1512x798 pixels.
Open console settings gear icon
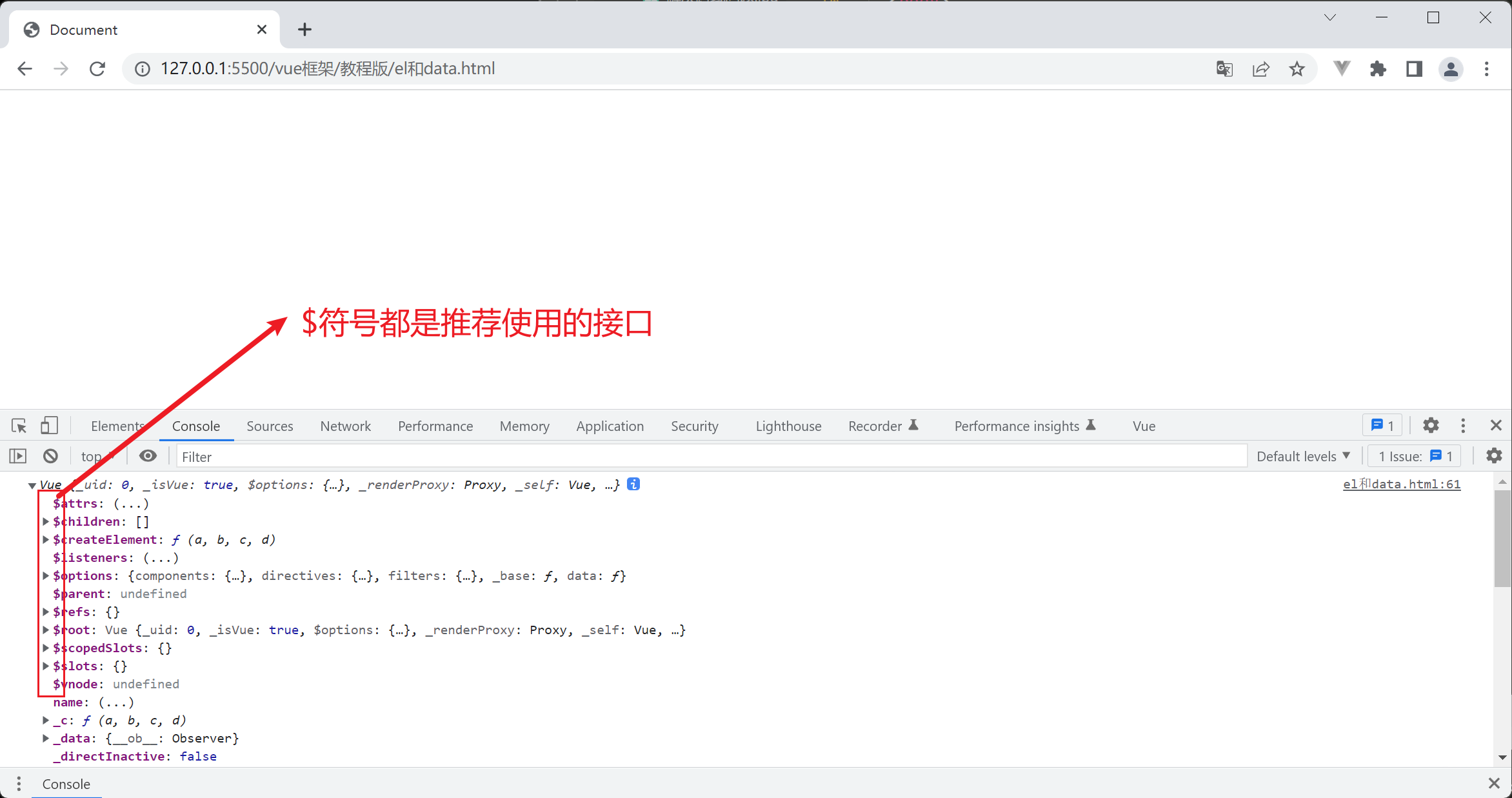pos(1494,456)
